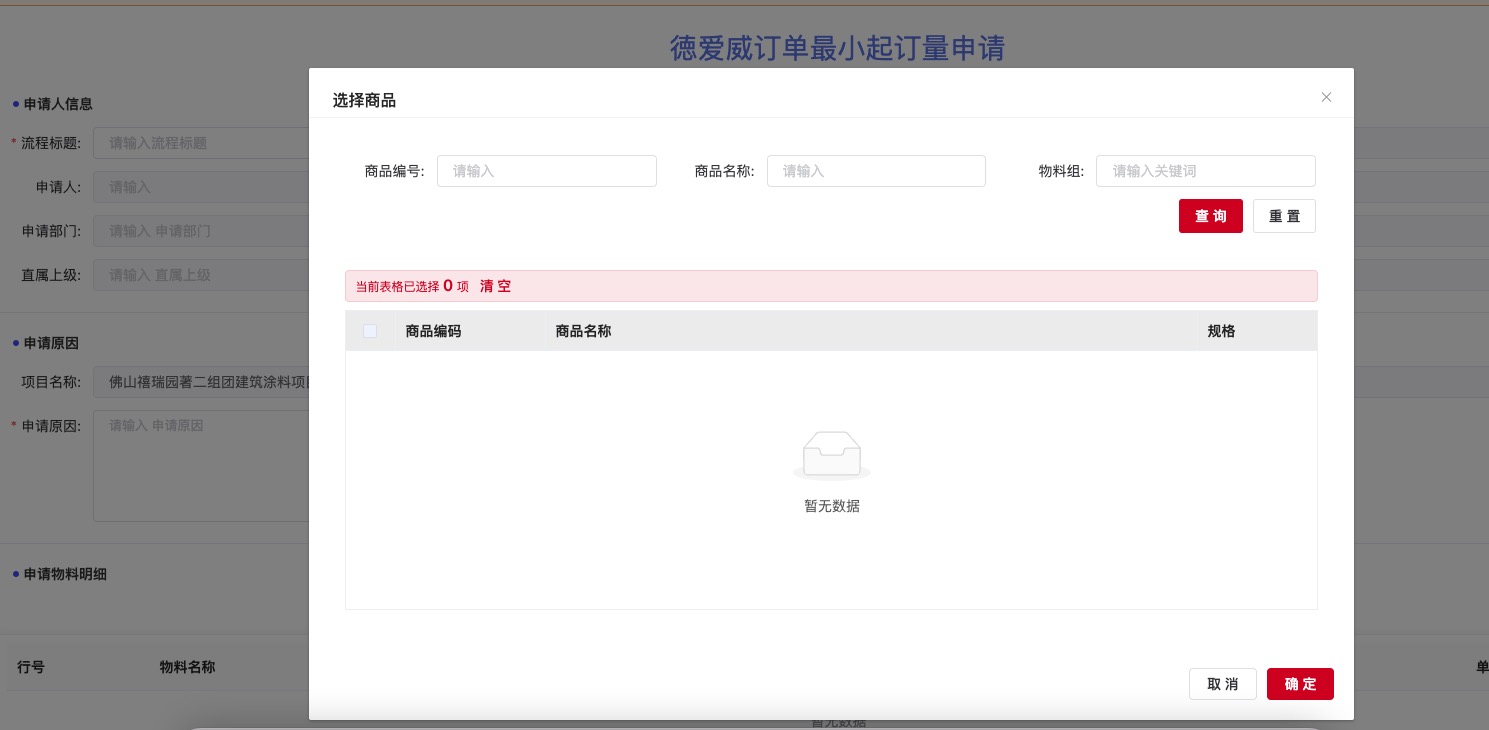The width and height of the screenshot is (1489, 730).
Task: Click the 商品编码 column header
Action: 433,331
